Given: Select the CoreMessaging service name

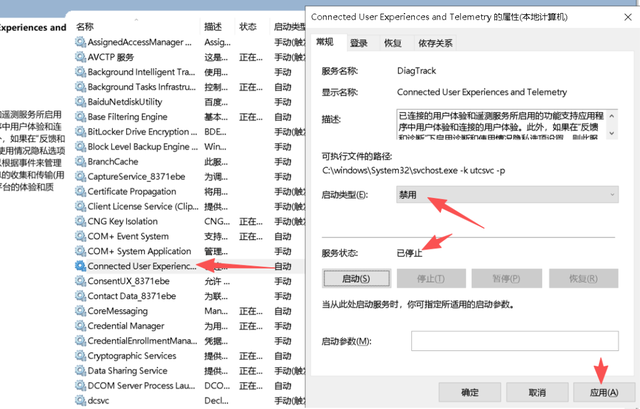Looking at the screenshot, I should tap(118, 311).
